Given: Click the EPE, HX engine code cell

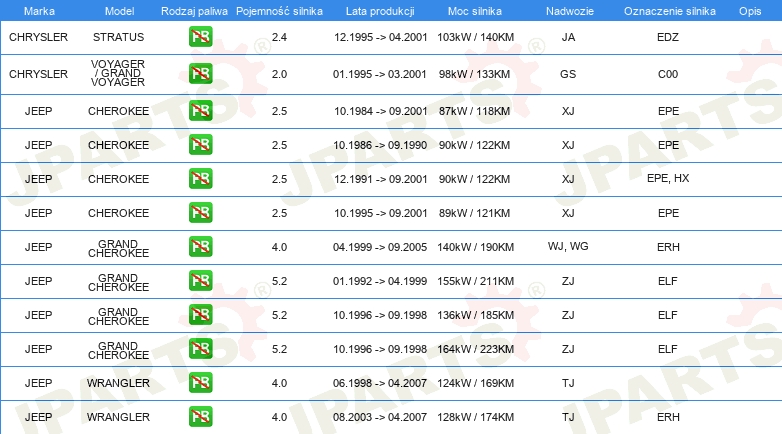Looking at the screenshot, I should point(668,179).
